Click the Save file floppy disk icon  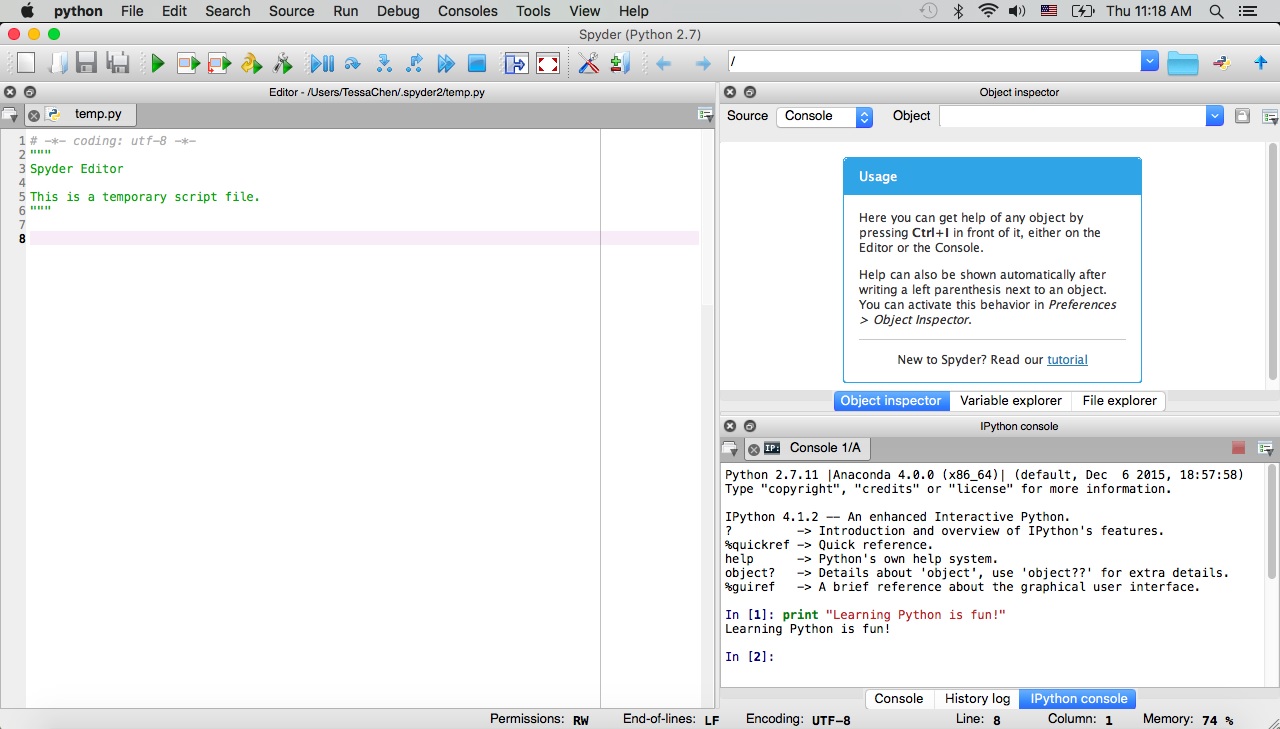pyautogui.click(x=86, y=64)
